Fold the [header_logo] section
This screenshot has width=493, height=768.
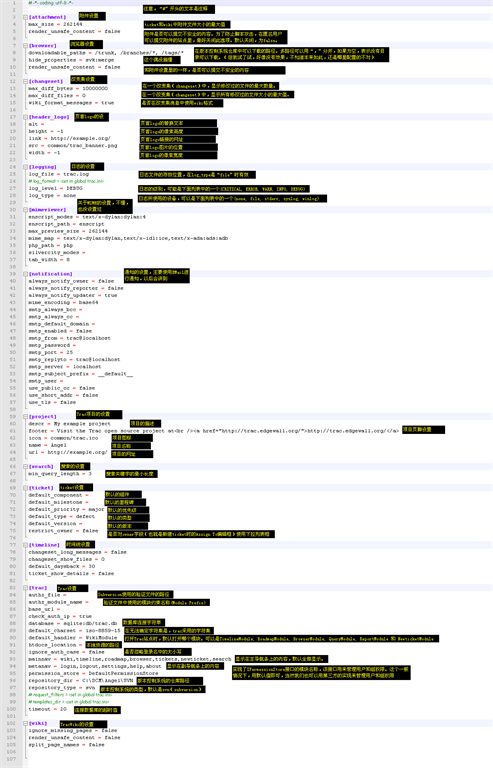25,117
